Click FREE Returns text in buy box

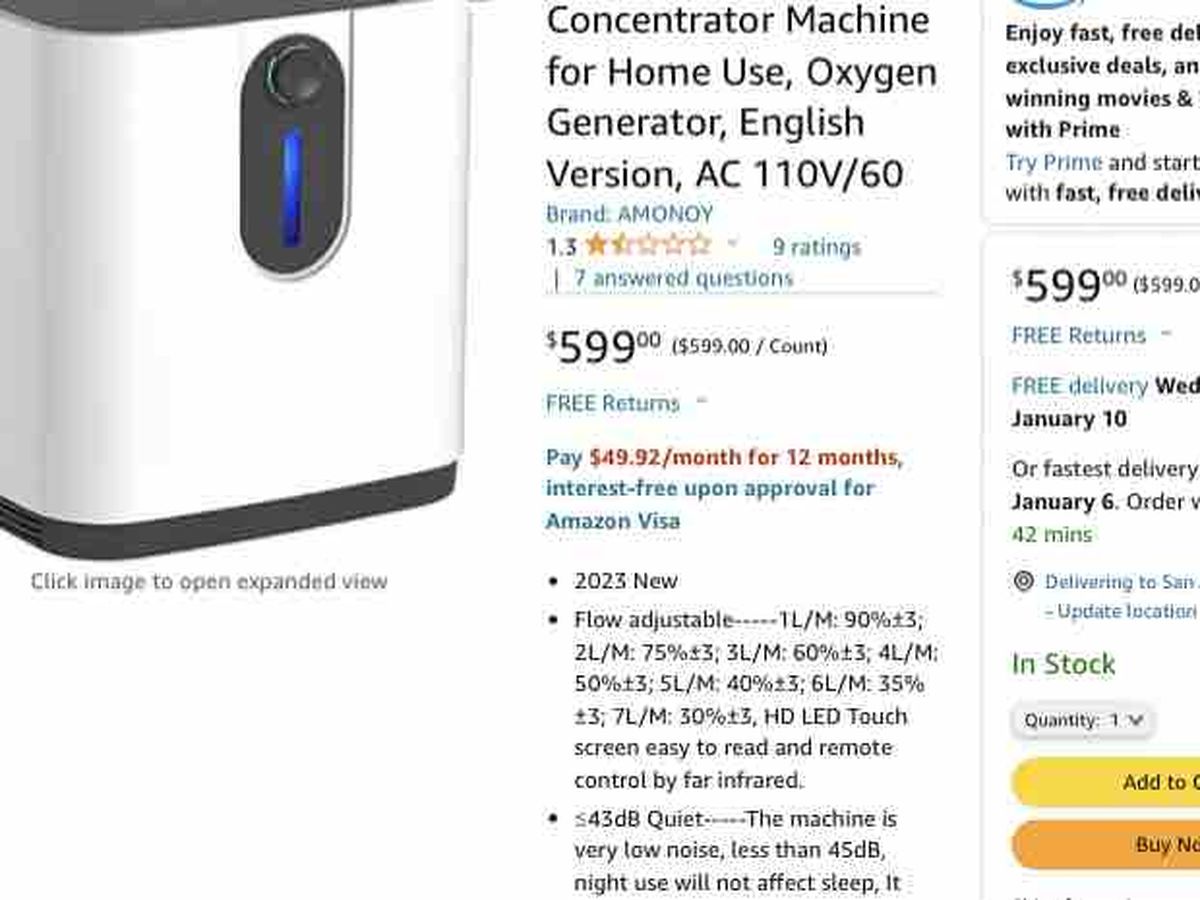click(x=1078, y=335)
